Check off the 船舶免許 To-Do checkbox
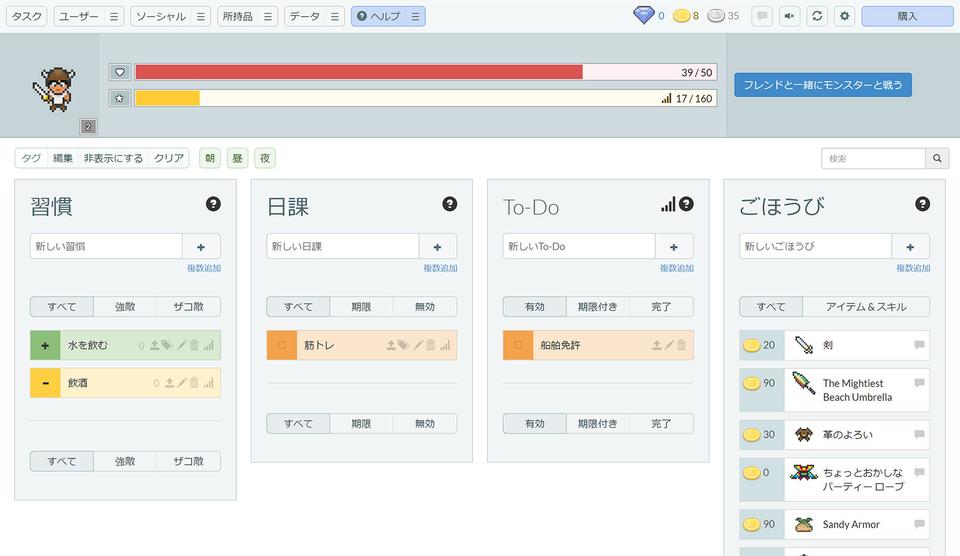 pos(518,345)
